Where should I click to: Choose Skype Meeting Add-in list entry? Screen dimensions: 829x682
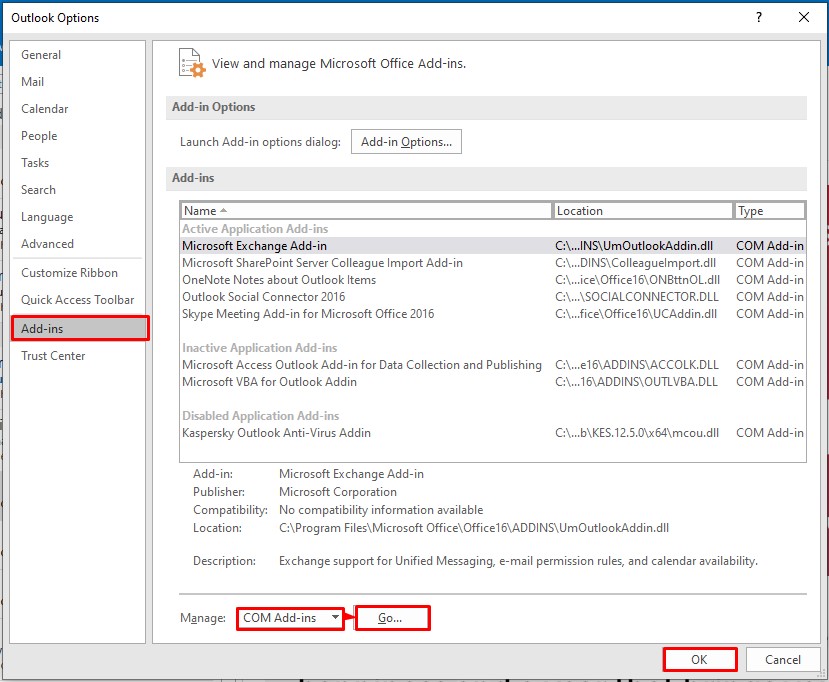pyautogui.click(x=307, y=314)
